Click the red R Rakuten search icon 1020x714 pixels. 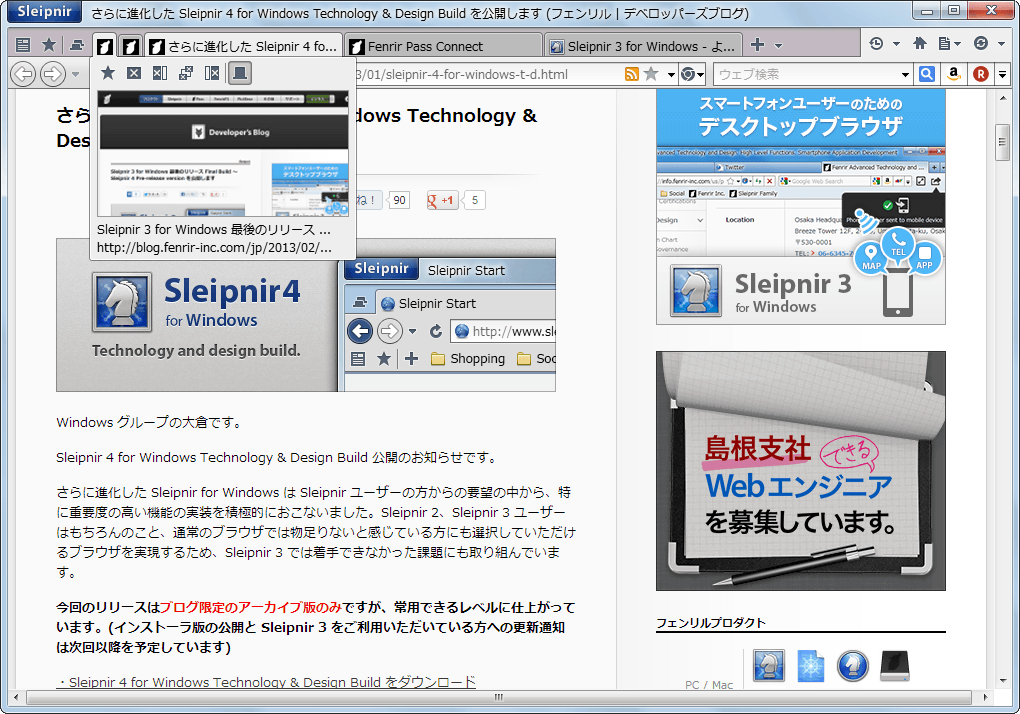click(x=981, y=74)
